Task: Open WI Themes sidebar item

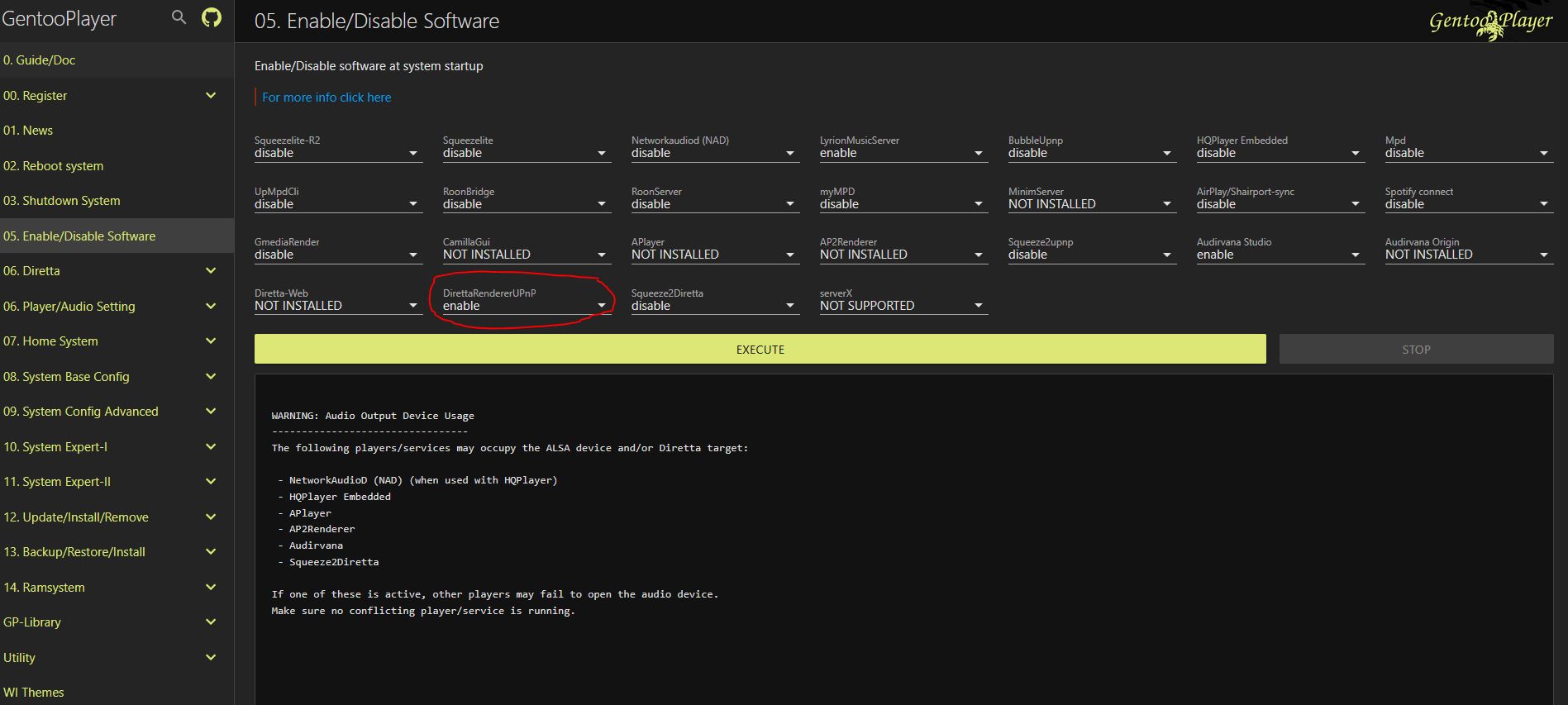Action: [117, 692]
